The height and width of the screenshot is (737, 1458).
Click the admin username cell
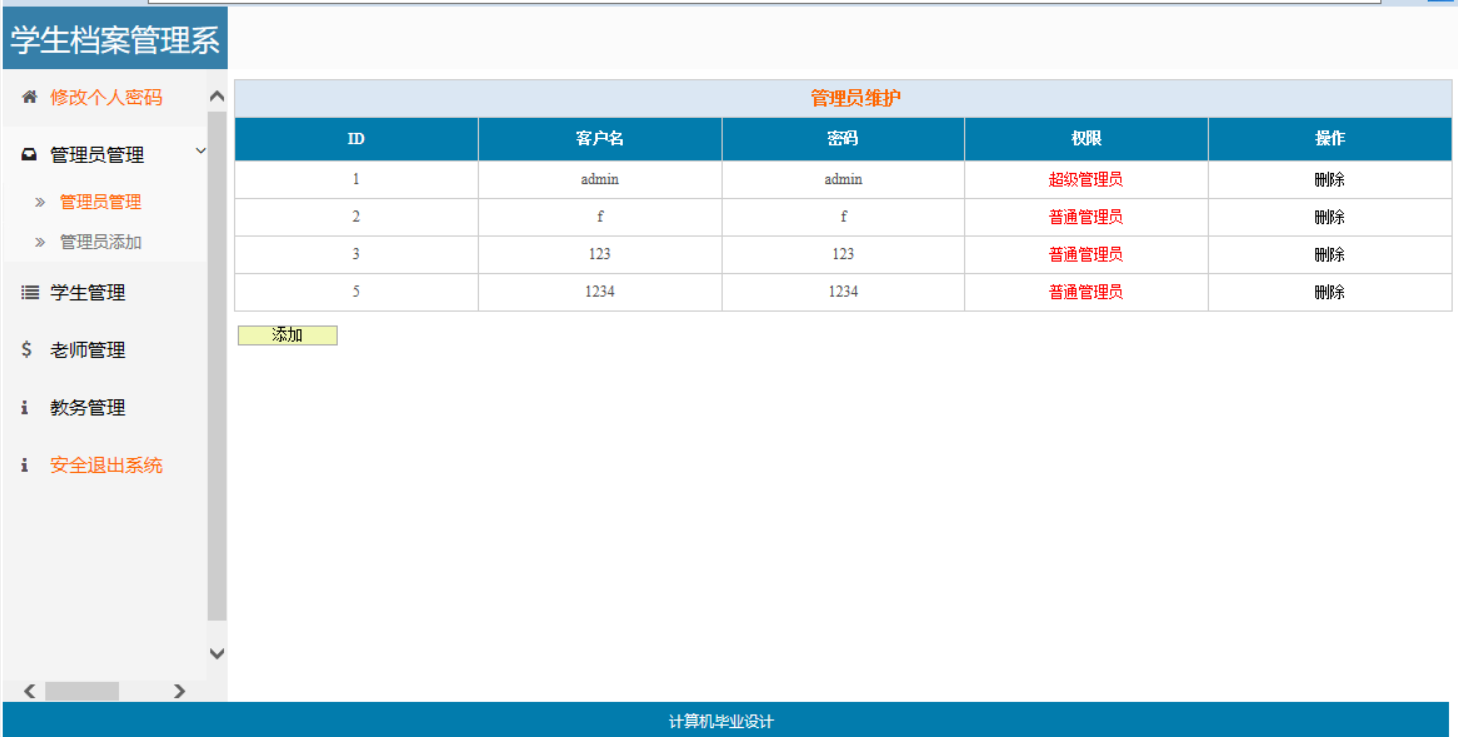point(600,179)
